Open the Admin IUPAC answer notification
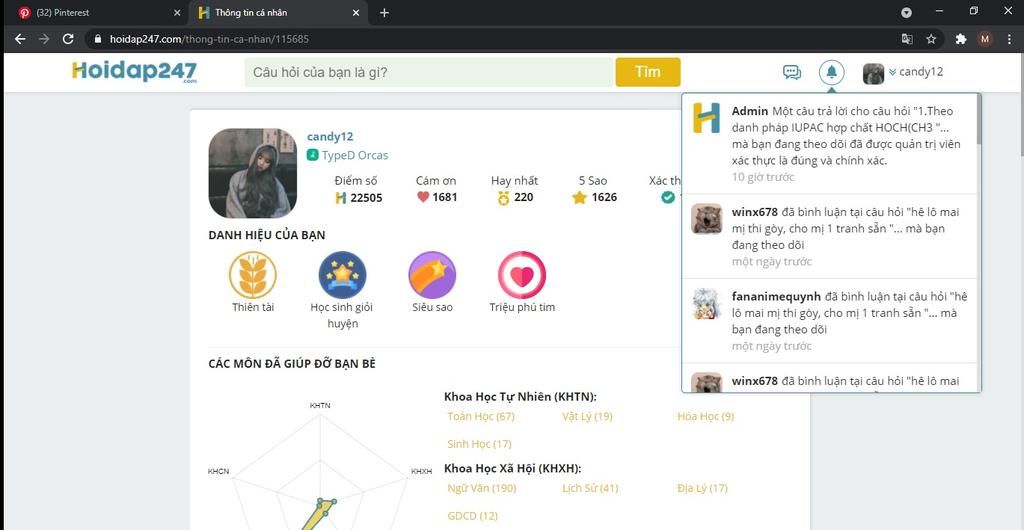 click(829, 144)
